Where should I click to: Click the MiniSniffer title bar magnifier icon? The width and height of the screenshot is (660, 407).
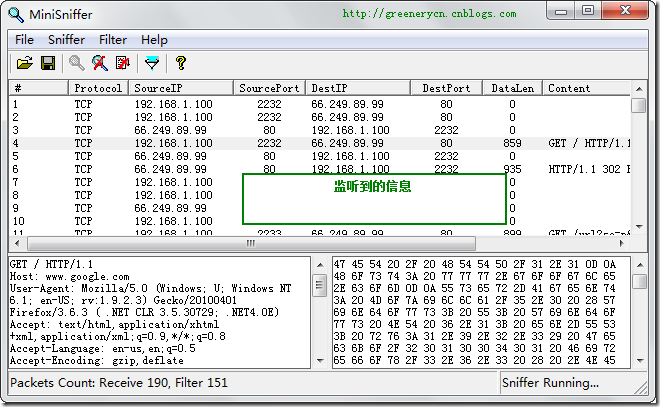16,15
